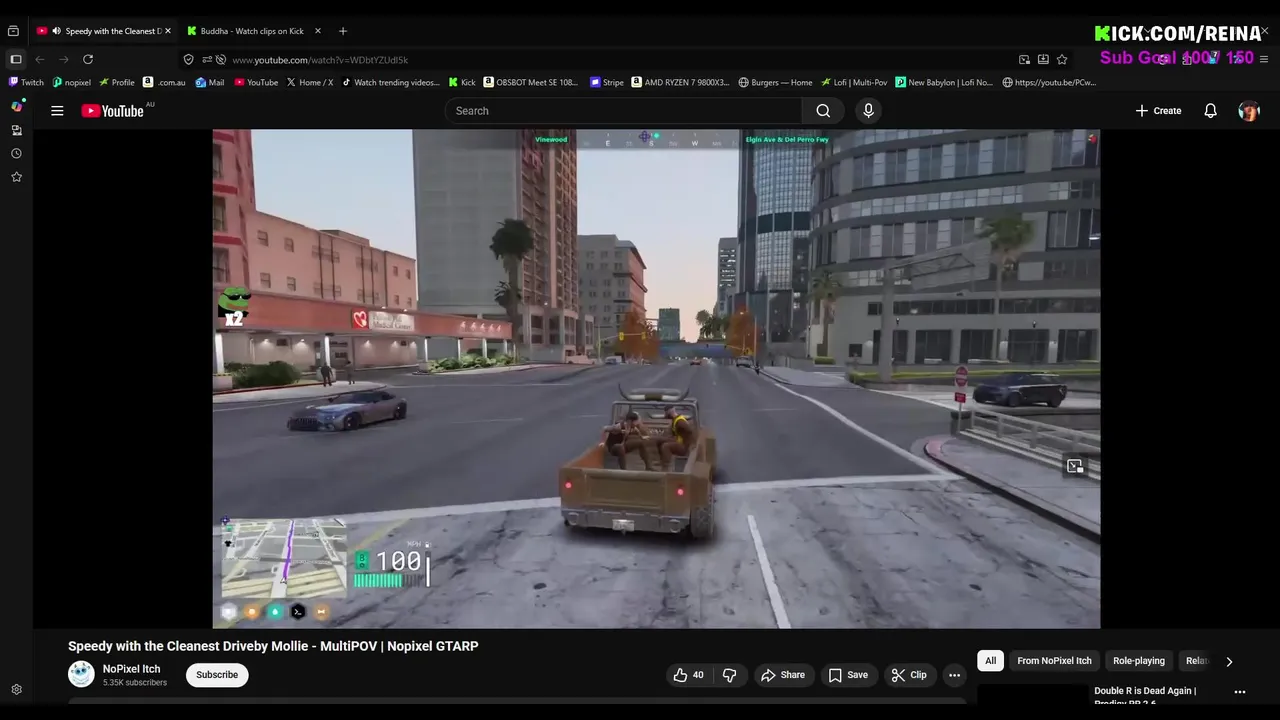Close the Speedy with the Cleanest tab
The height and width of the screenshot is (720, 1280).
pyautogui.click(x=168, y=31)
